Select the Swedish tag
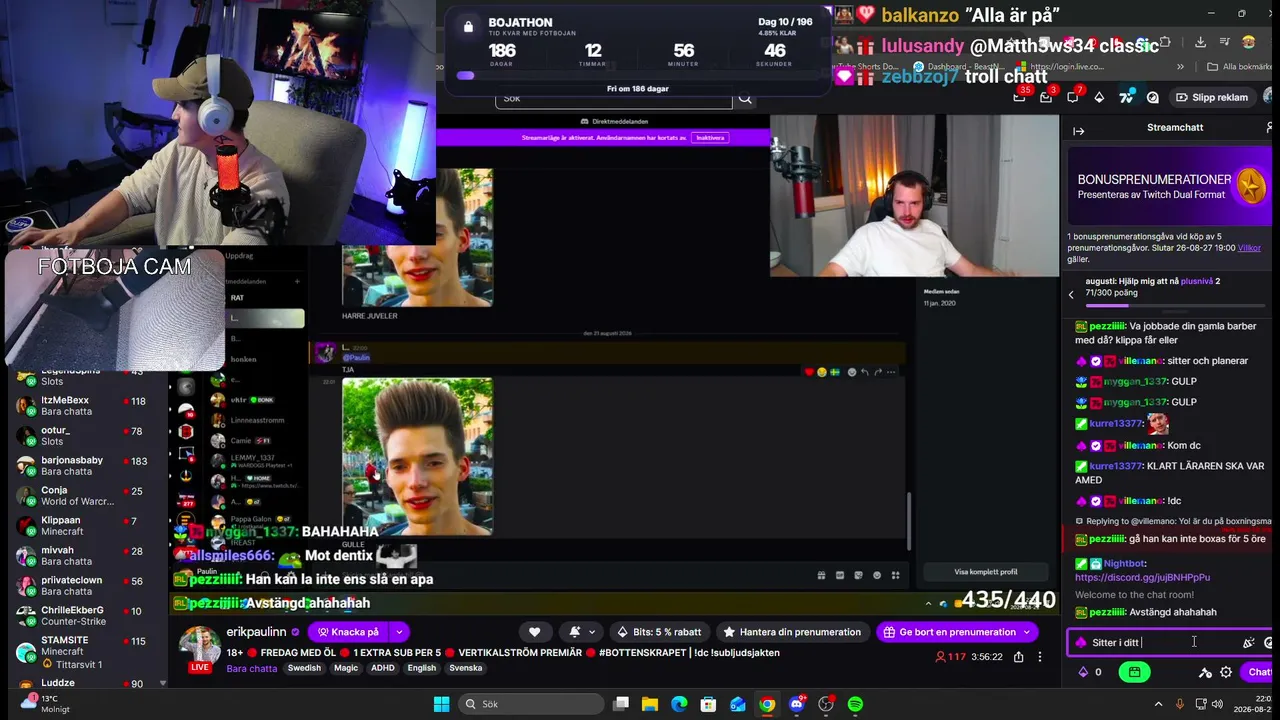The height and width of the screenshot is (720, 1280). click(x=304, y=668)
